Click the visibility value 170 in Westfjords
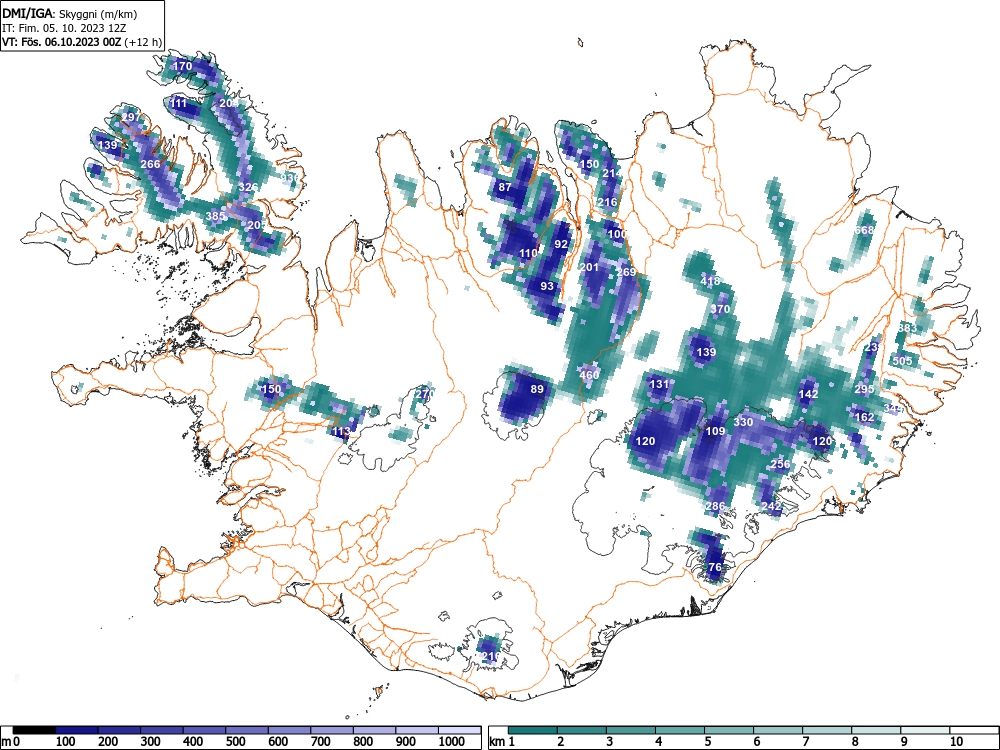1000x750 pixels. (182, 66)
